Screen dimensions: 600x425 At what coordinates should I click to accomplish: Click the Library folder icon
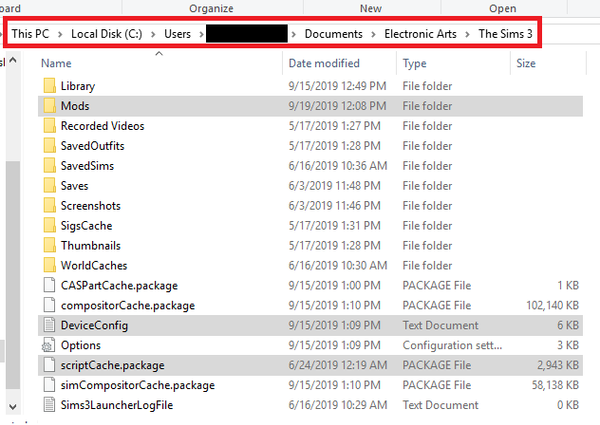49,87
